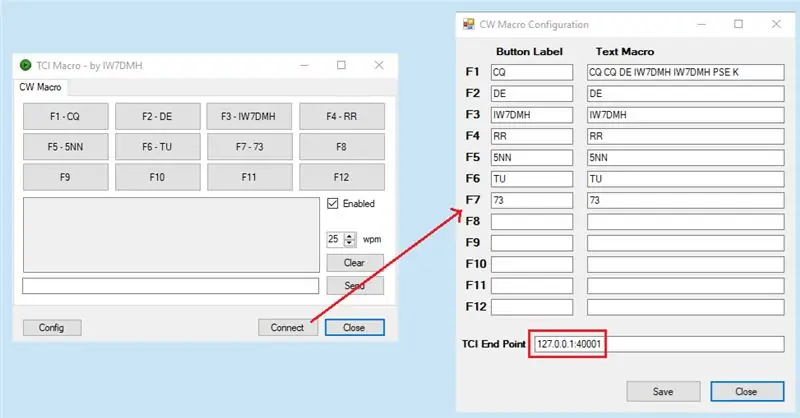Image resolution: width=800 pixels, height=418 pixels.
Task: Click the CW Macro Configuration window icon
Action: click(x=468, y=24)
